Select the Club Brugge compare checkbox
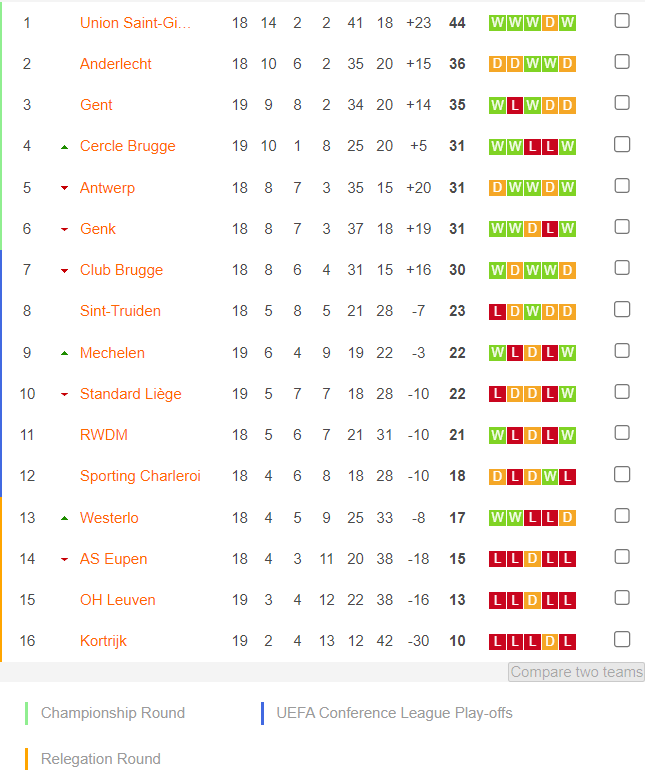The image size is (653, 772). pos(622,268)
